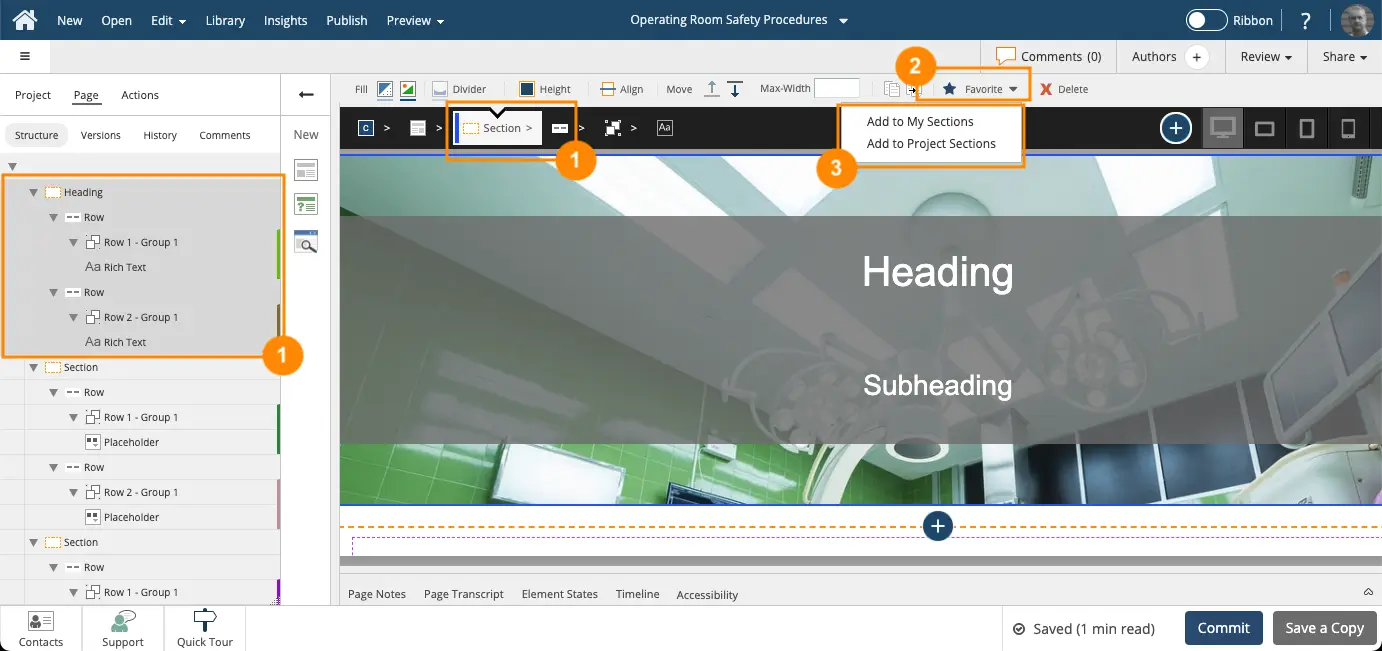Collapse the Heading node in the structure tree
This screenshot has width=1382, height=651.
pos(33,192)
